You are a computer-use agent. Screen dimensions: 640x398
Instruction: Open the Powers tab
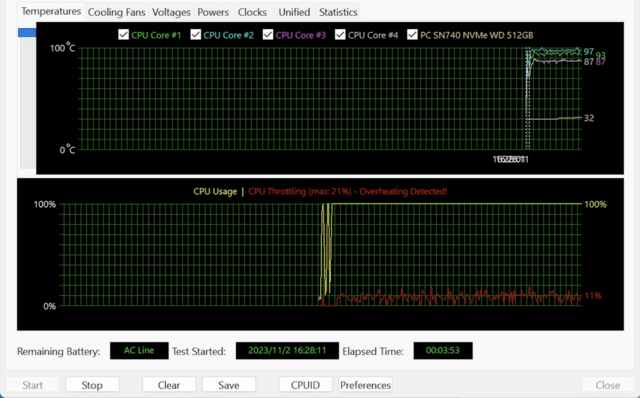pyautogui.click(x=213, y=12)
